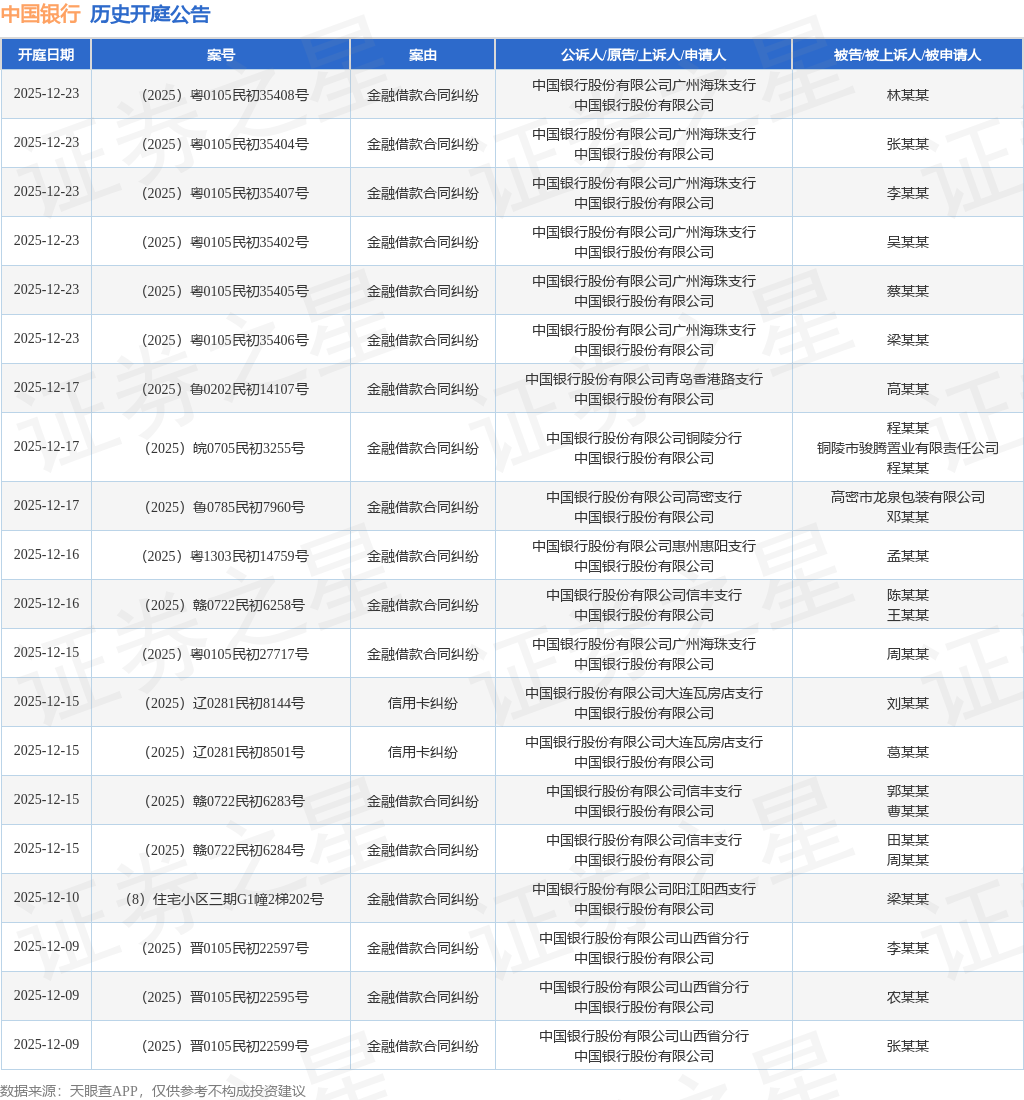The image size is (1024, 1100).
Task: Click defendant 林某某
Action: point(908,95)
